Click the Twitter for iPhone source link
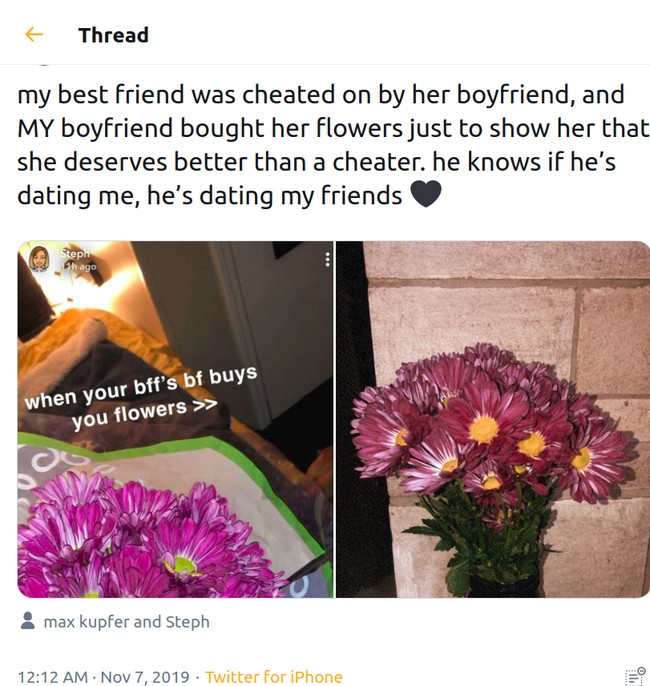The height and width of the screenshot is (686, 650). 273,677
